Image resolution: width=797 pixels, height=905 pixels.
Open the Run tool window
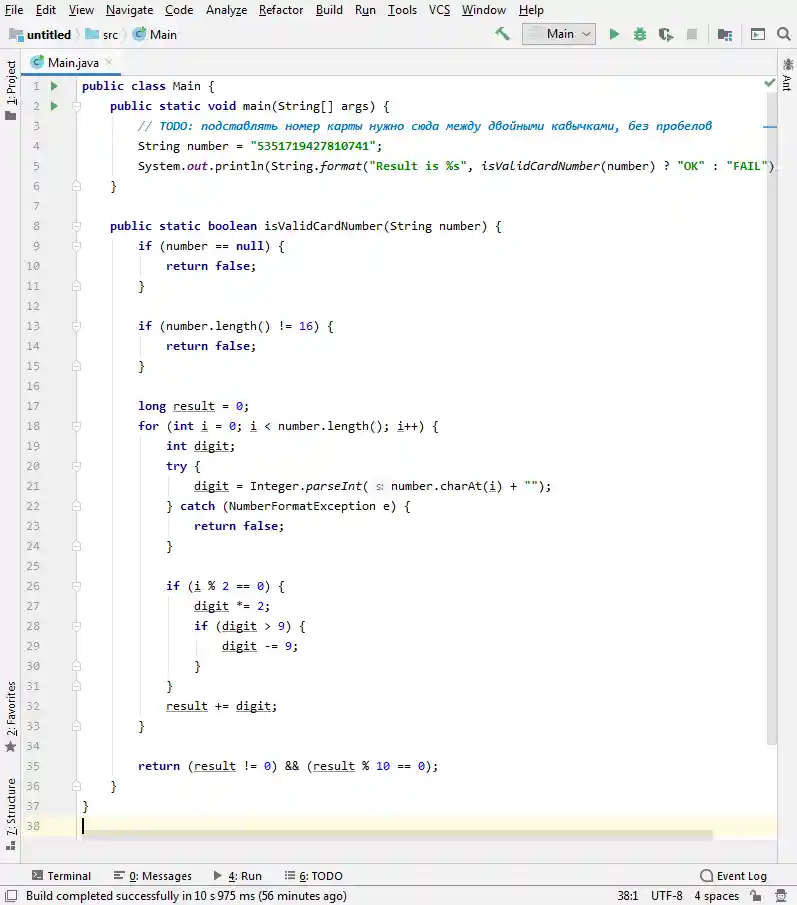[237, 876]
